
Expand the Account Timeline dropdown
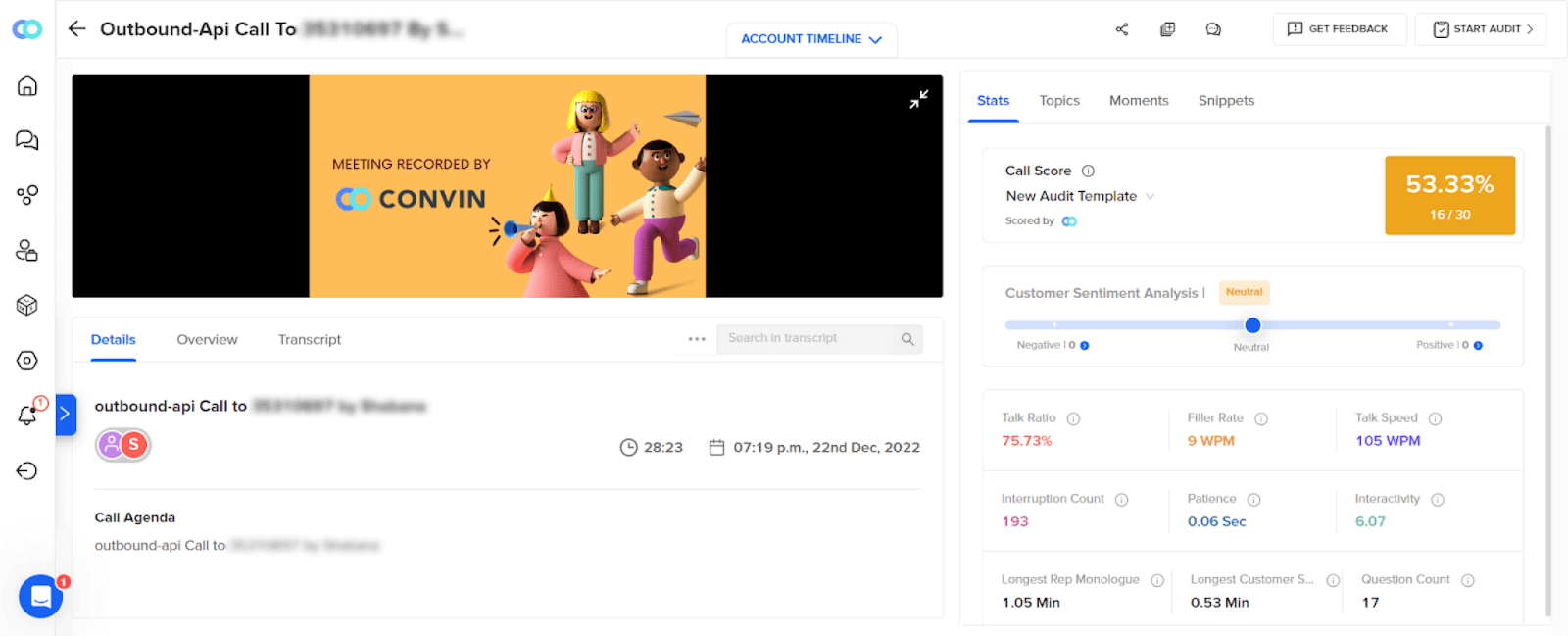pyautogui.click(x=811, y=39)
